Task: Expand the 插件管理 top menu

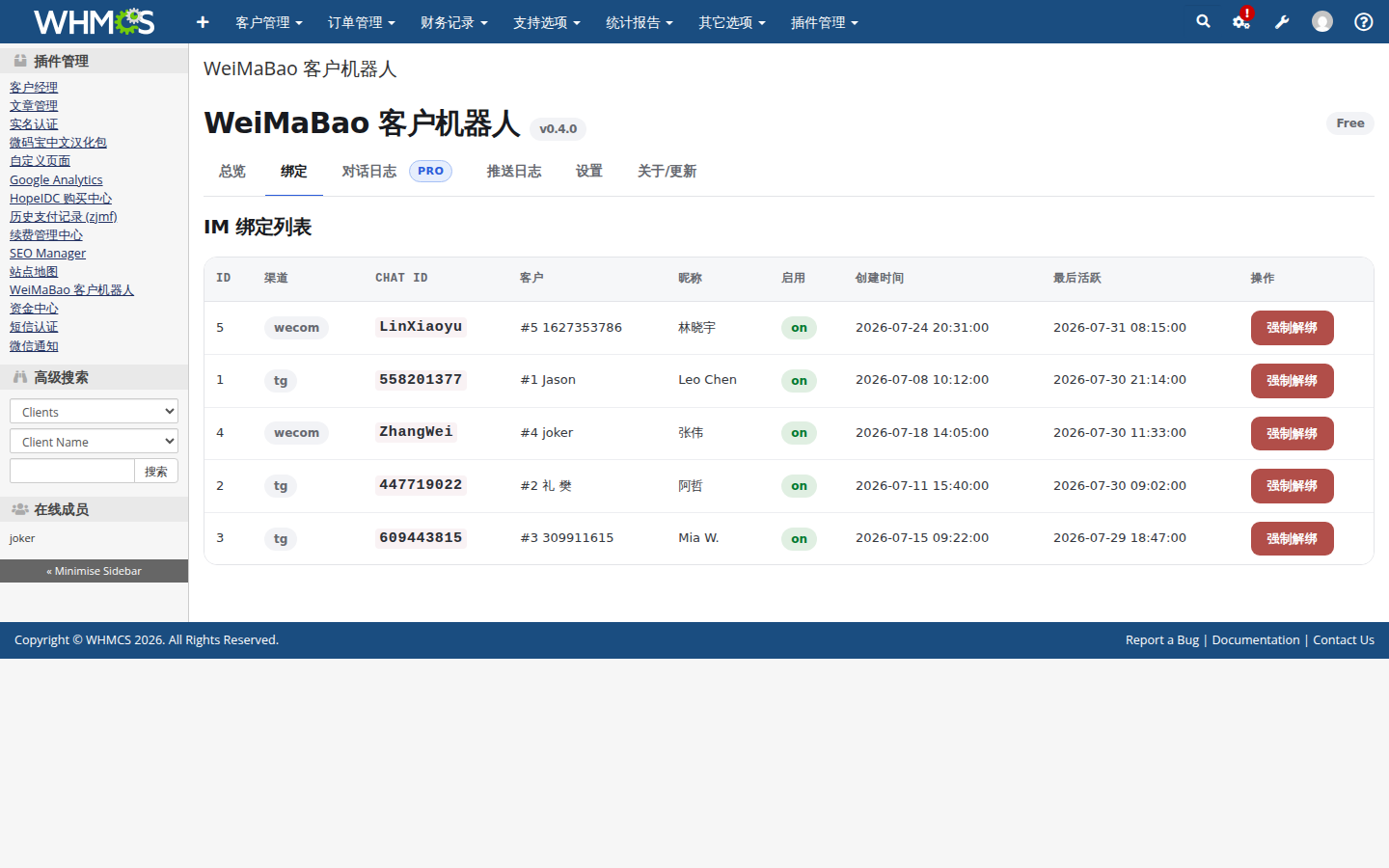Action: point(825,22)
